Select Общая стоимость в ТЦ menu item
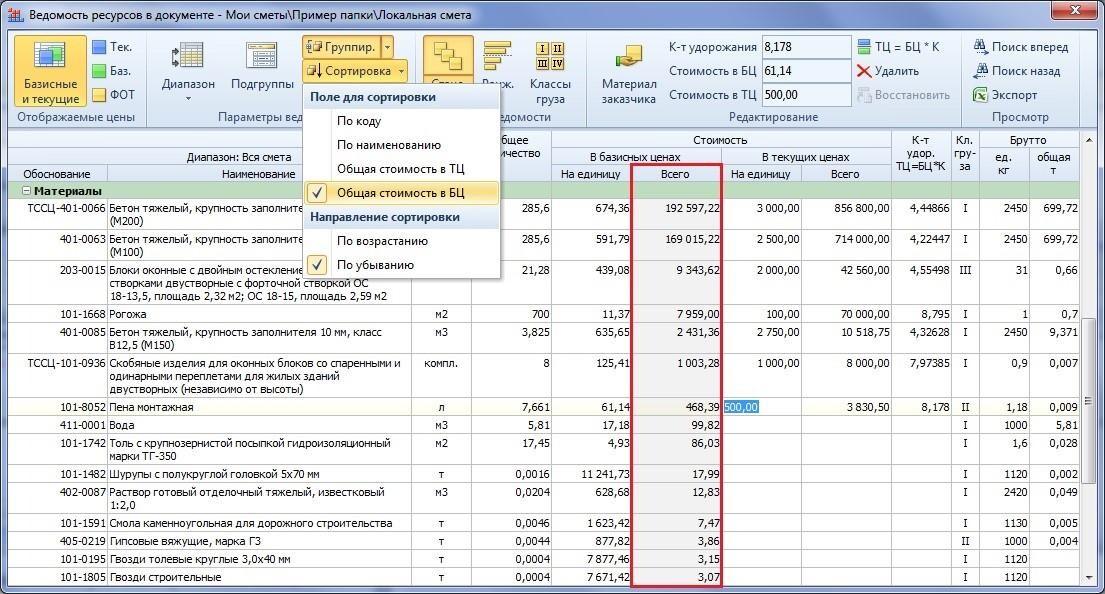This screenshot has width=1105, height=594. [x=400, y=169]
